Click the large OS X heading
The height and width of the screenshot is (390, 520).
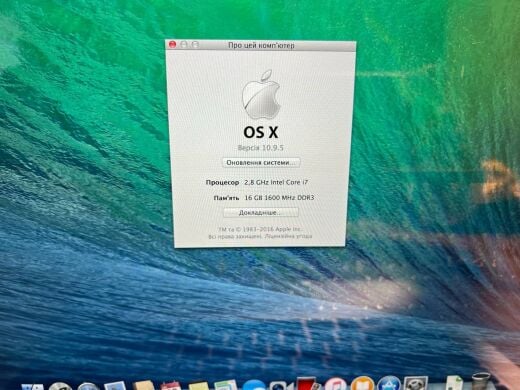click(261, 132)
